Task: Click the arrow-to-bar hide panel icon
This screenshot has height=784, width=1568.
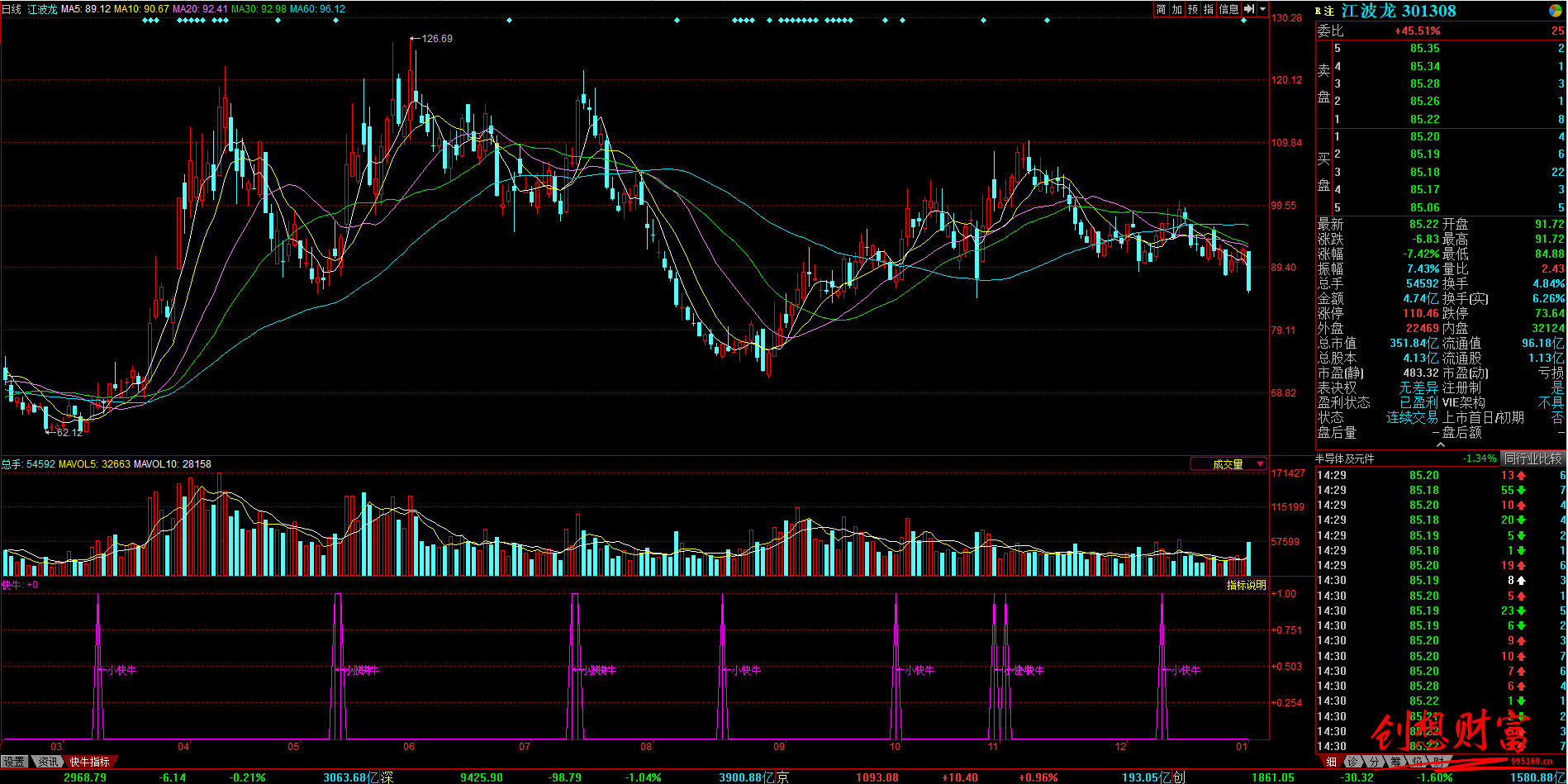Action: click(x=1249, y=9)
